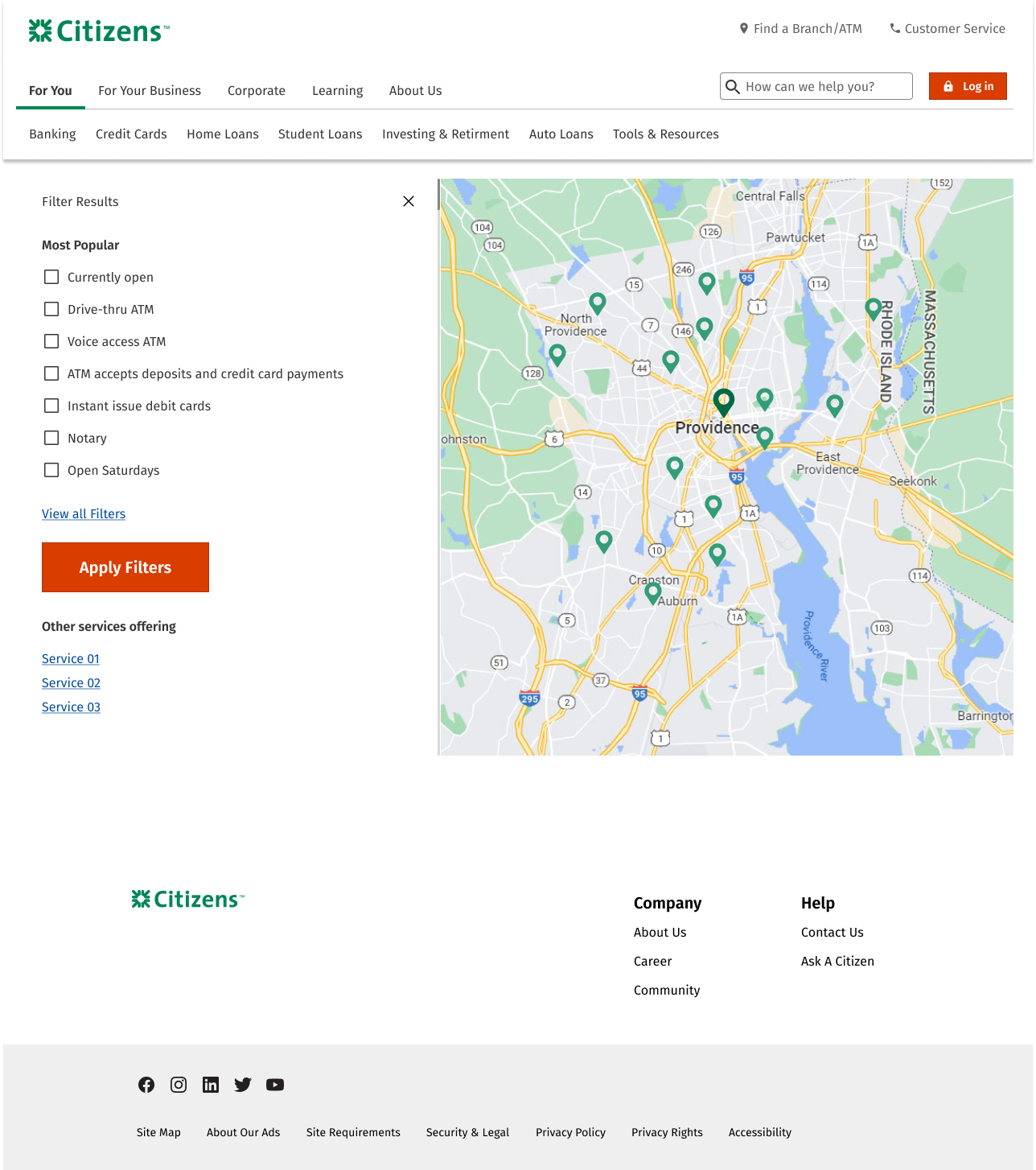Image resolution: width=1036 pixels, height=1170 pixels.
Task: Switch to For Your Business tab
Action: (x=150, y=91)
